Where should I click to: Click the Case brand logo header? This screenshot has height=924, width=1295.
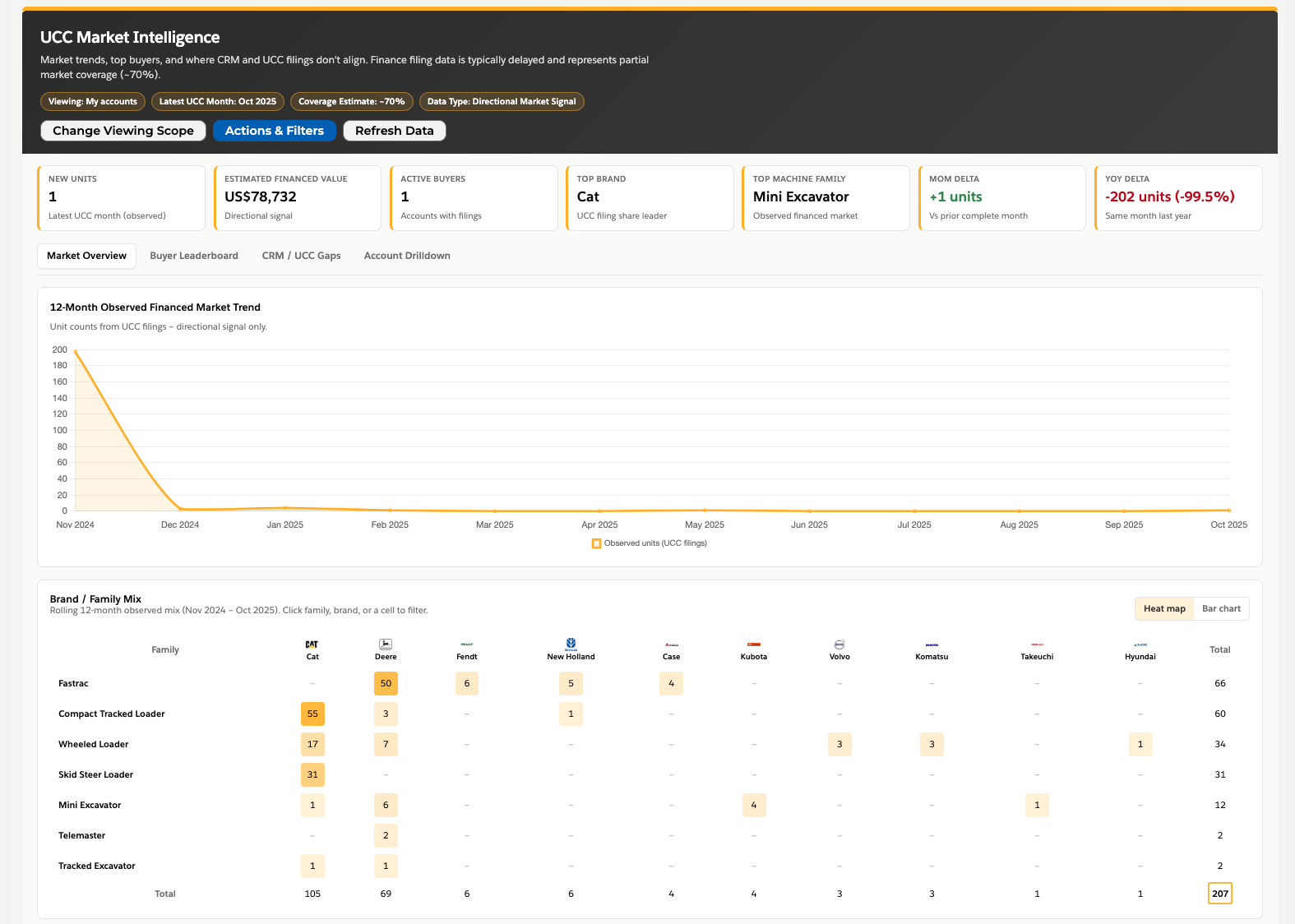(672, 649)
